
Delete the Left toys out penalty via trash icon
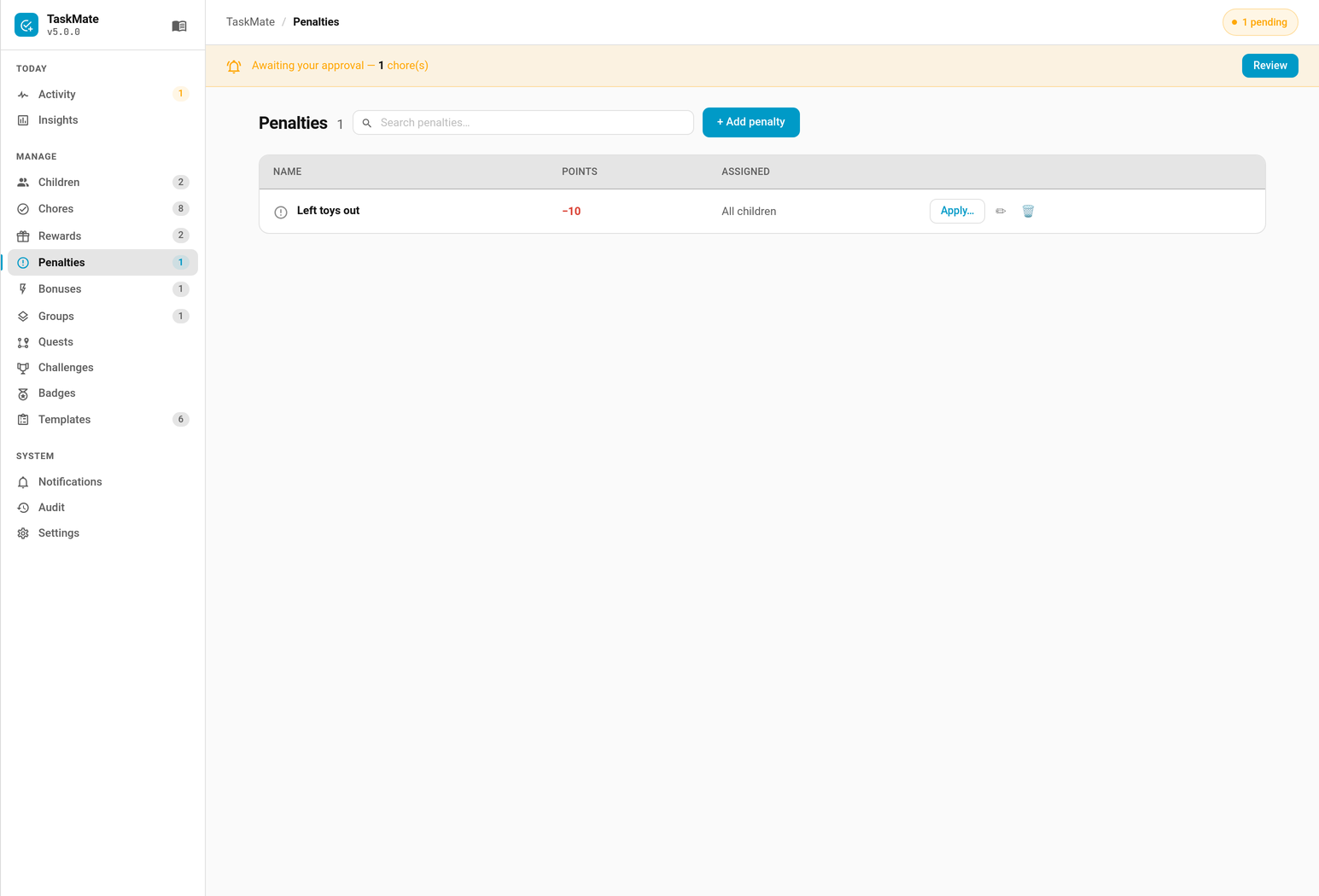1028,211
